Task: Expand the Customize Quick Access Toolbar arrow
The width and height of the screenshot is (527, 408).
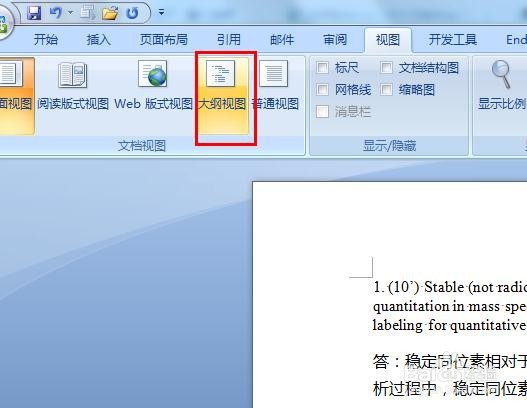Action: point(162,13)
